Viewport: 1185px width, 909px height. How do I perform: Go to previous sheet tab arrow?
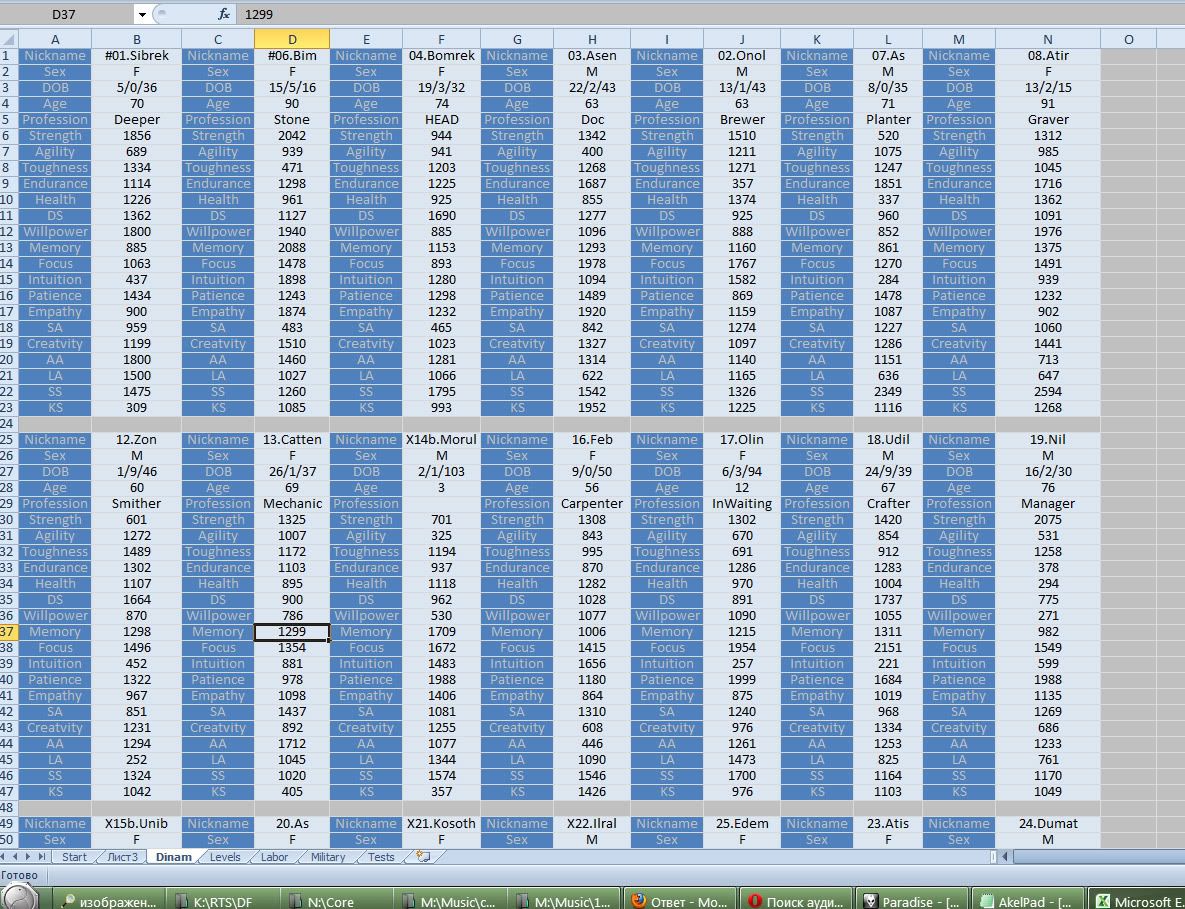(x=17, y=857)
